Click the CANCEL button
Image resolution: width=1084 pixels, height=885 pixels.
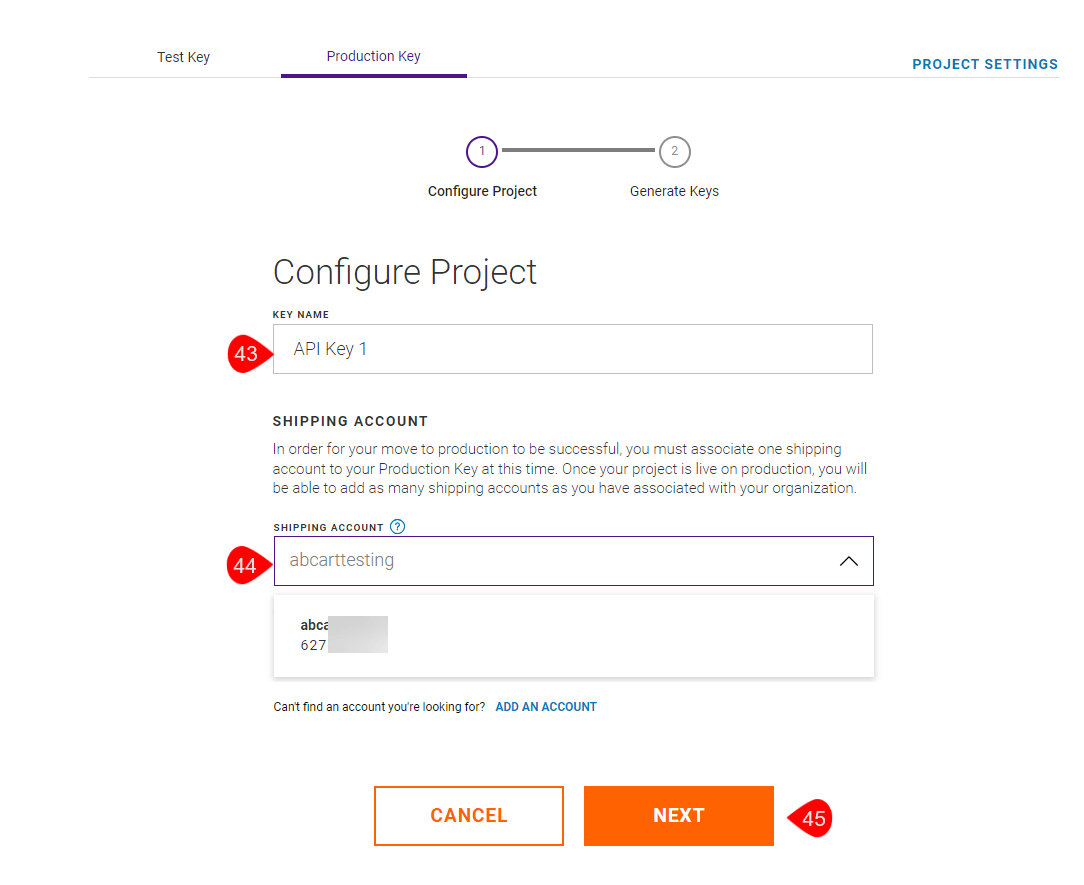[x=469, y=816]
